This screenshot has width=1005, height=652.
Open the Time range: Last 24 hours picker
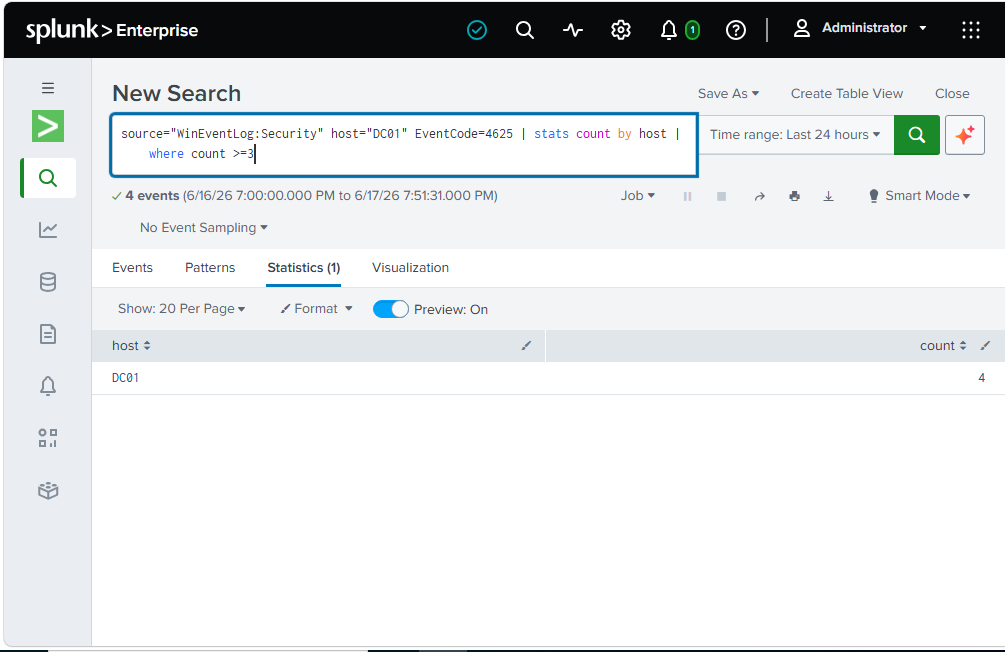point(795,135)
